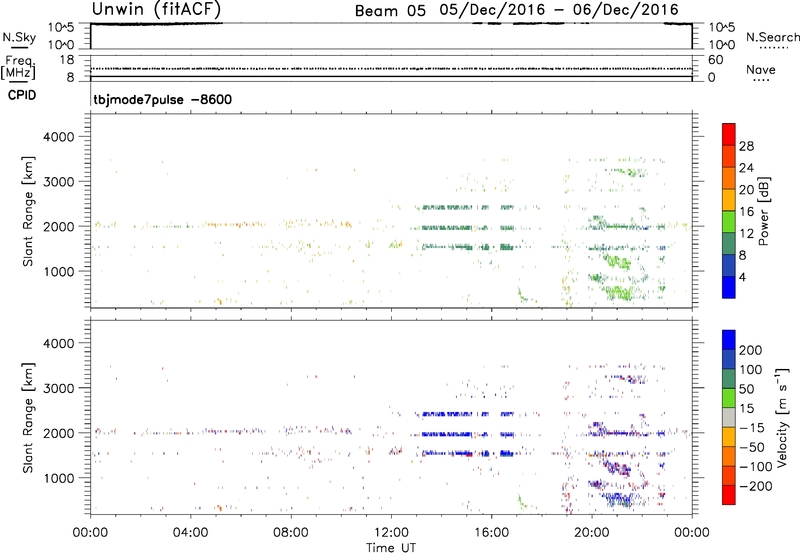
Task: Pick the Power colorbar segment between 20 and 24
Action: point(729,178)
